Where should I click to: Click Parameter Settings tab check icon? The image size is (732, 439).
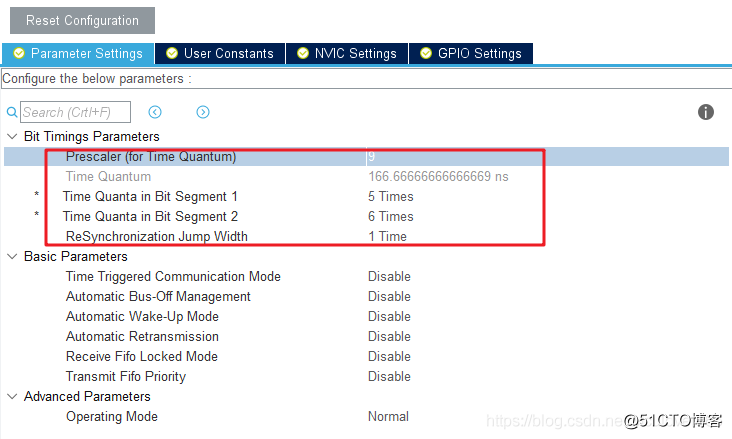[19, 53]
